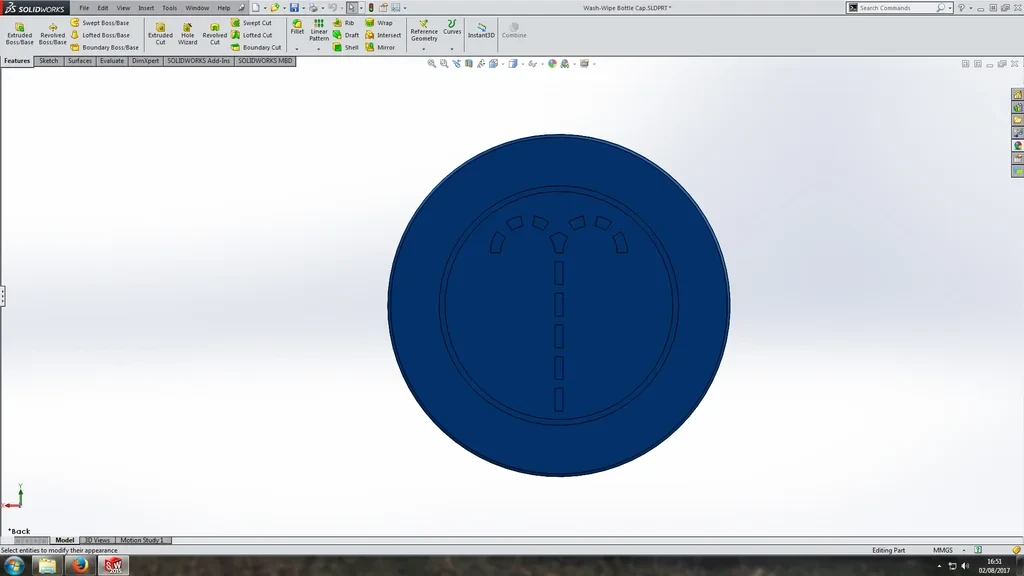The image size is (1024, 576).
Task: Open Reference Geometry tool
Action: pos(424,31)
